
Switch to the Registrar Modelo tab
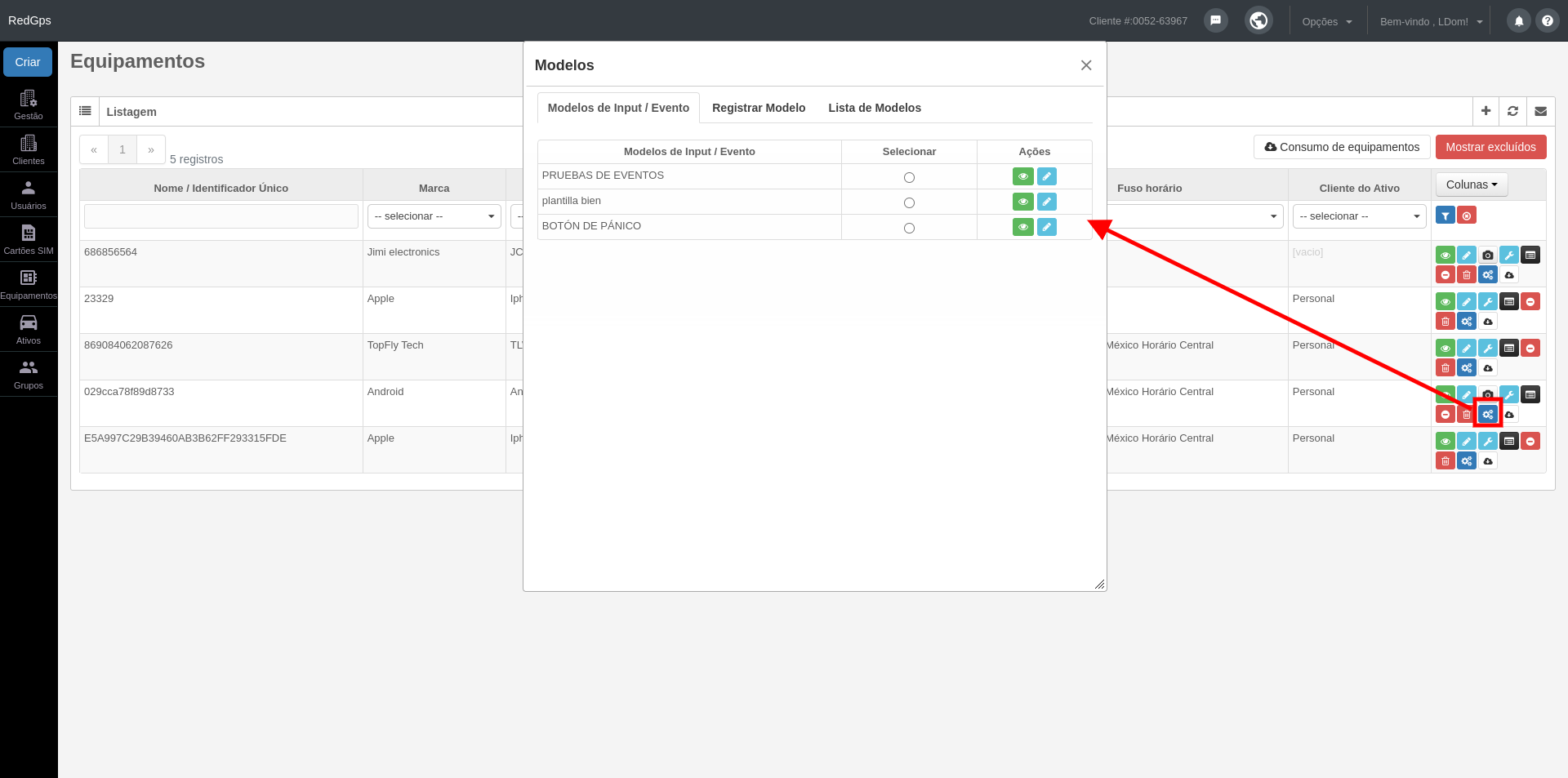point(759,108)
